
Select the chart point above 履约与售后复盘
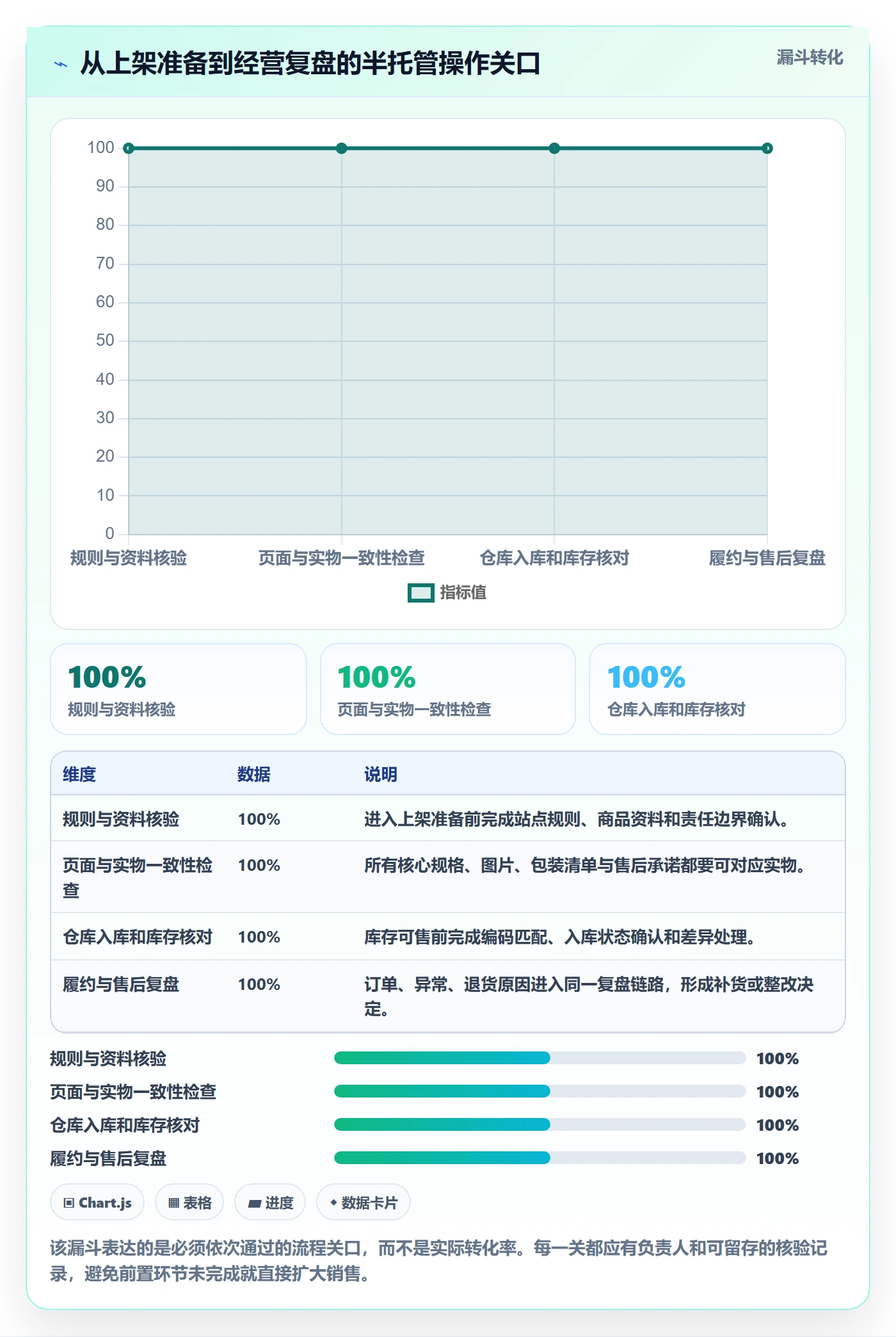tap(767, 149)
